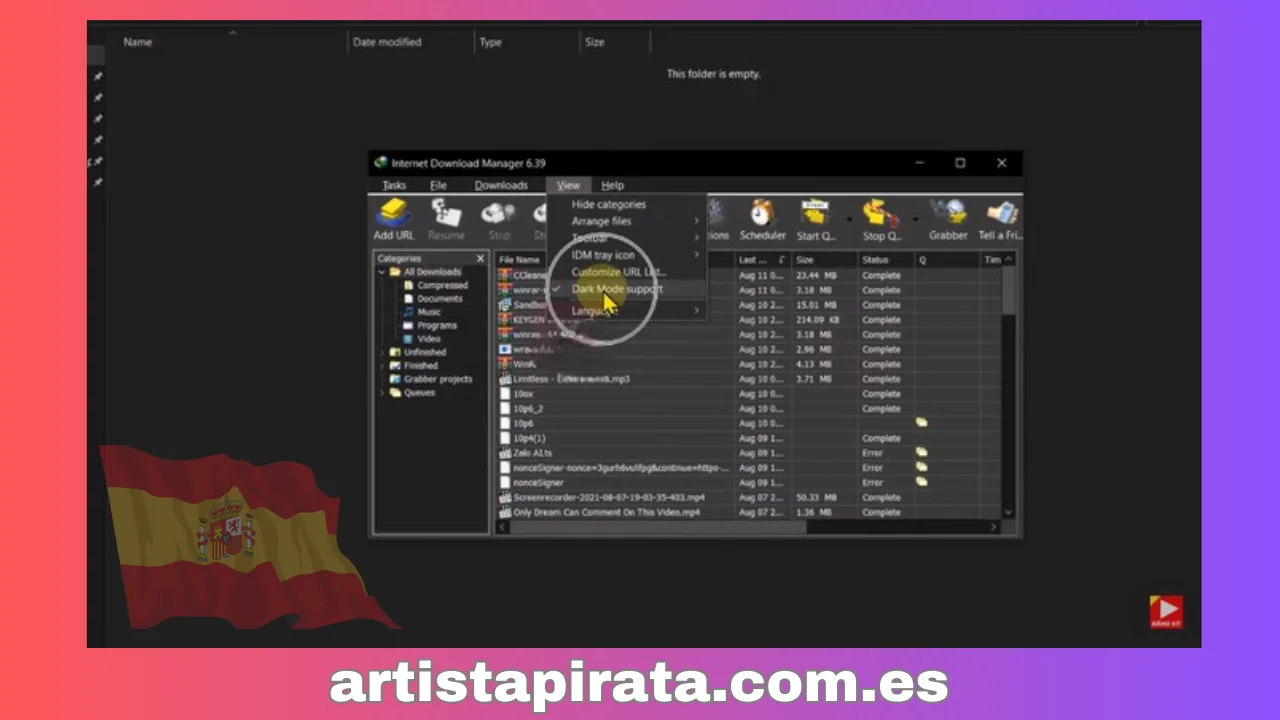Click the queue icon in the Zalo AI.ts row
Viewport: 1280px width, 720px height.
(x=921, y=453)
